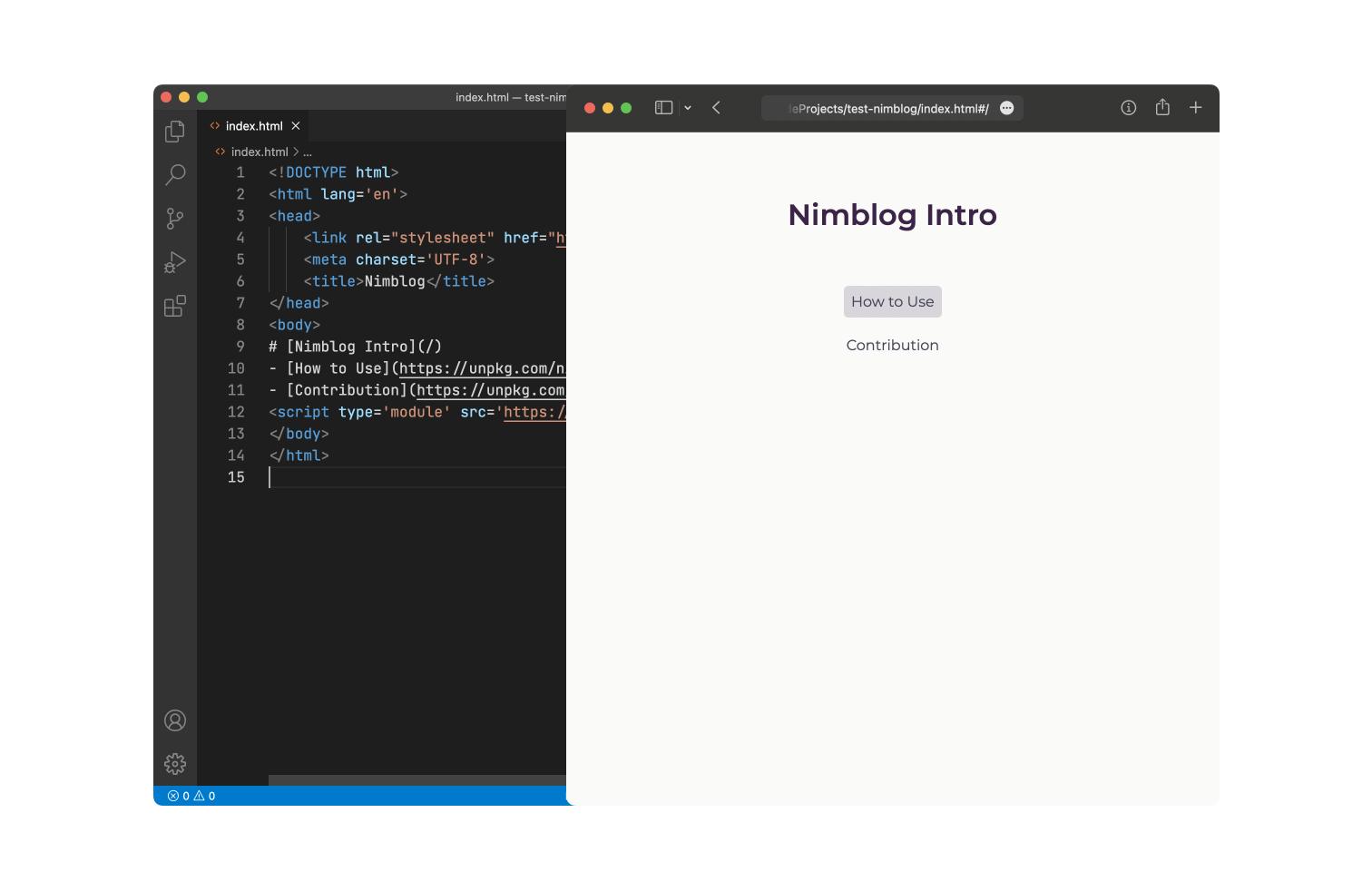This screenshot has height=891, width=1372.
Task: Toggle the Safari sidebar button
Action: (x=664, y=108)
